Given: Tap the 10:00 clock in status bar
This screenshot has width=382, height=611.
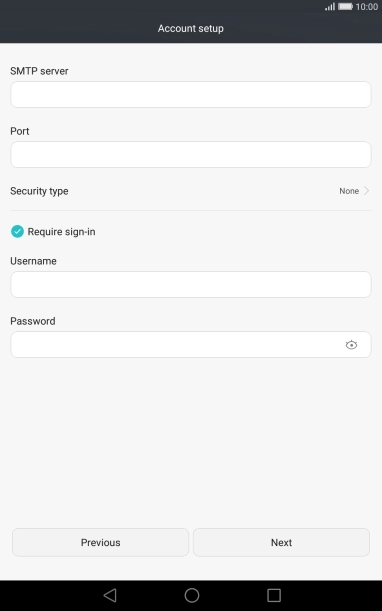Looking at the screenshot, I should [x=367, y=7].
